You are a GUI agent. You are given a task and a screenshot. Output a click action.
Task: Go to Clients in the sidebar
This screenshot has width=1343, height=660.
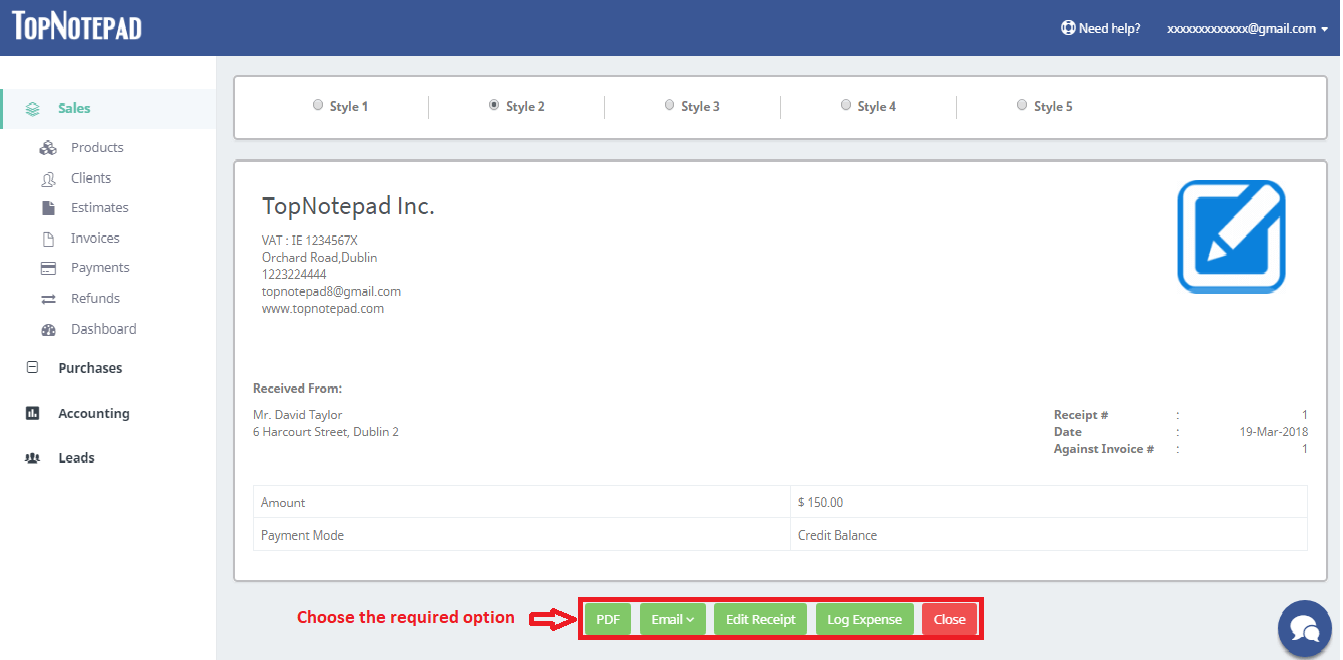[x=91, y=178]
